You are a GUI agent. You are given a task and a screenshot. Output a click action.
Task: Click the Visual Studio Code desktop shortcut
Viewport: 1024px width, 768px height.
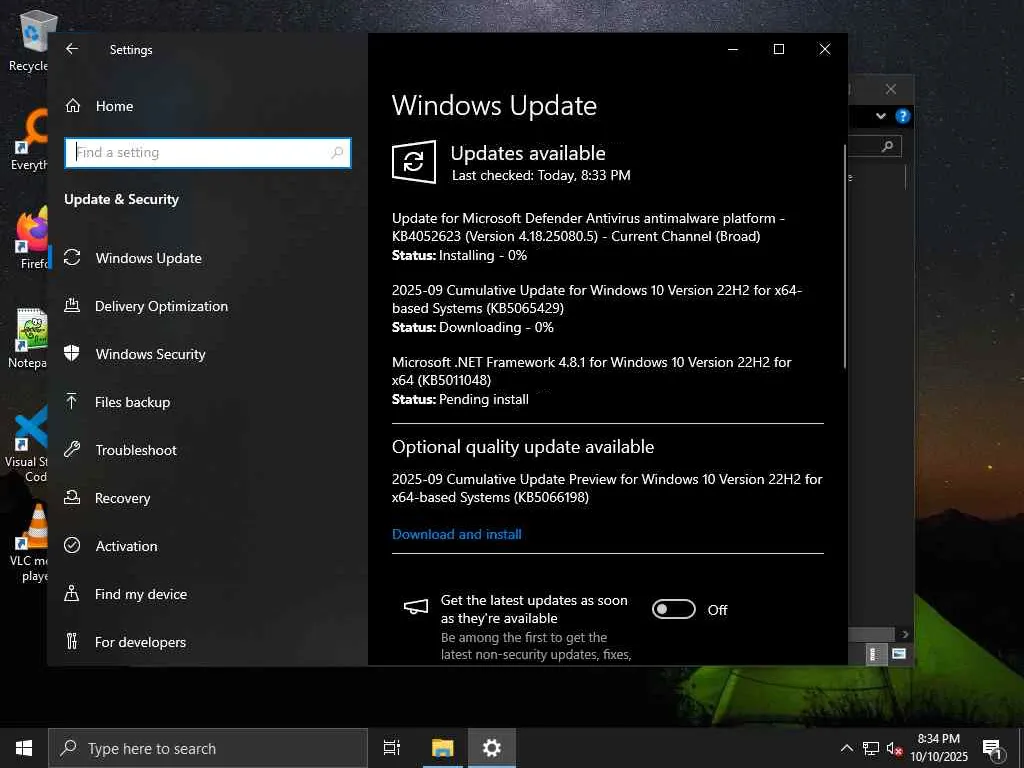[26, 444]
